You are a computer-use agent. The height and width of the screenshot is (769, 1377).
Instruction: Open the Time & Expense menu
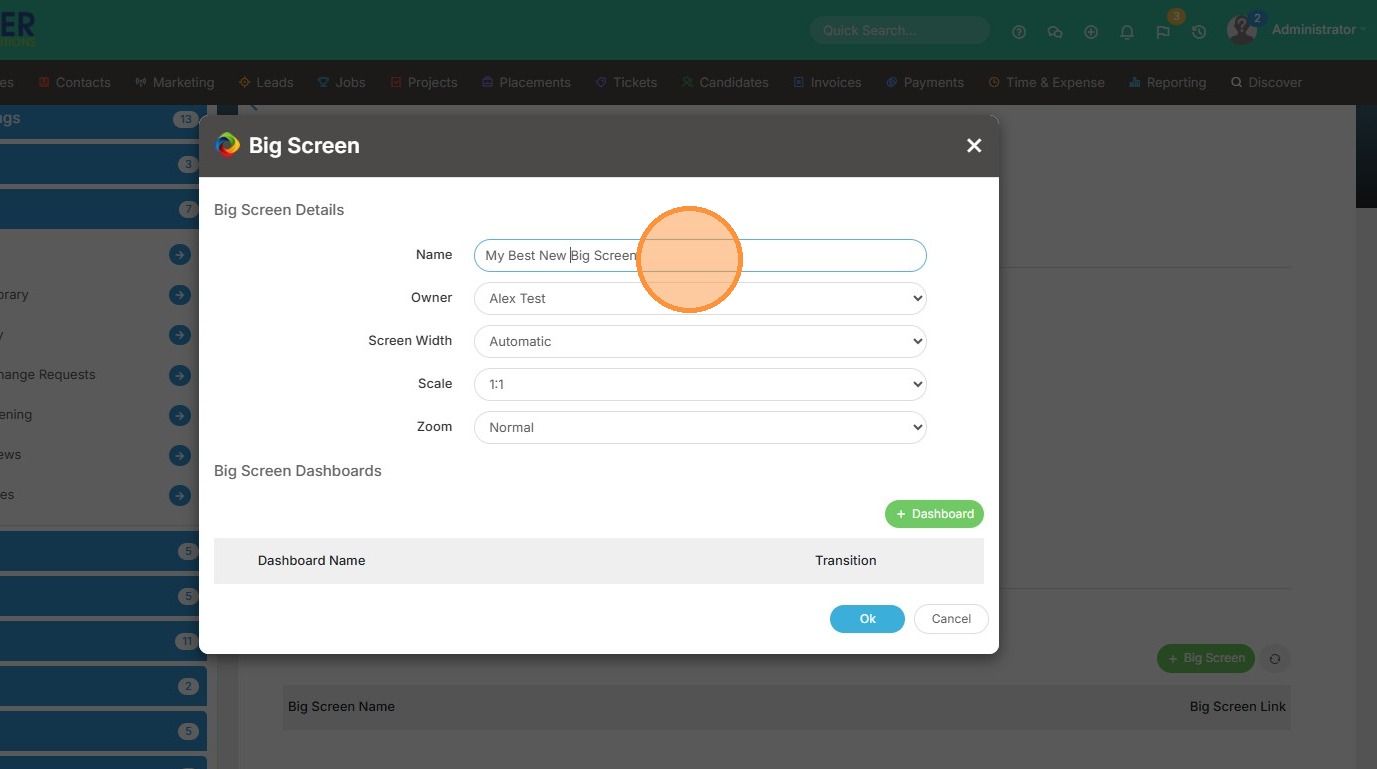click(1046, 82)
